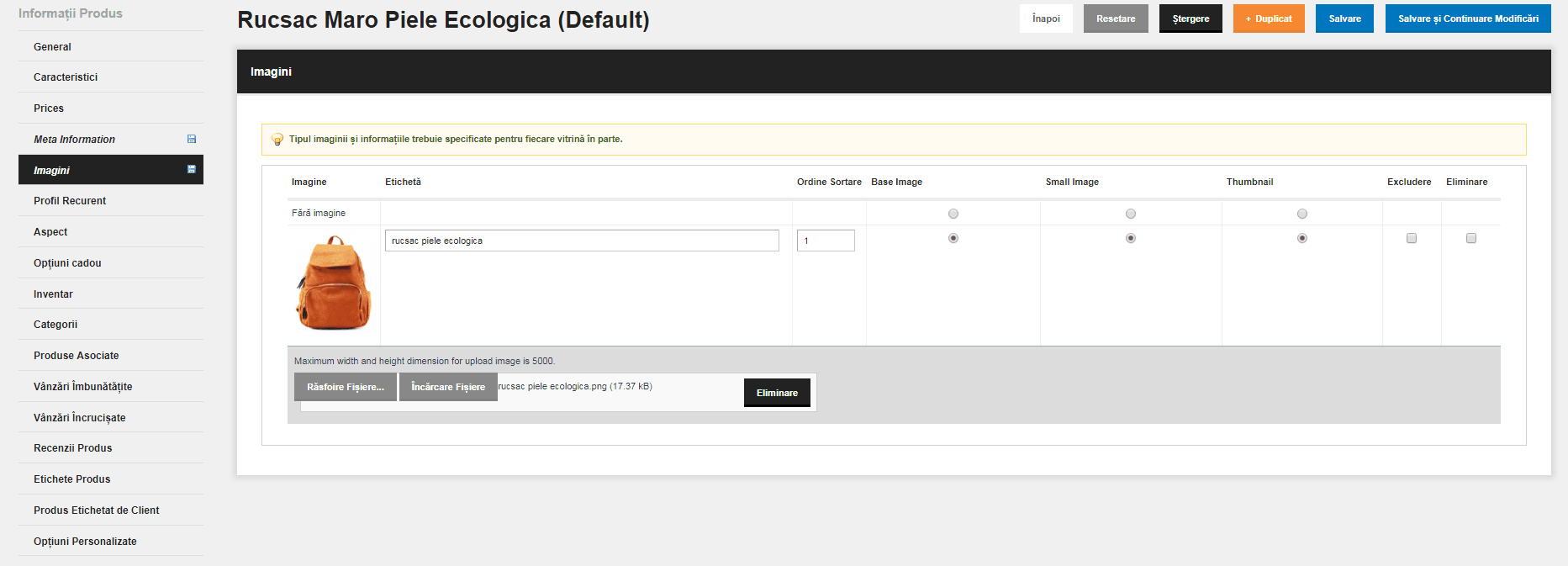Click Încărcare Fișiere button
1568x566 pixels.
[448, 387]
